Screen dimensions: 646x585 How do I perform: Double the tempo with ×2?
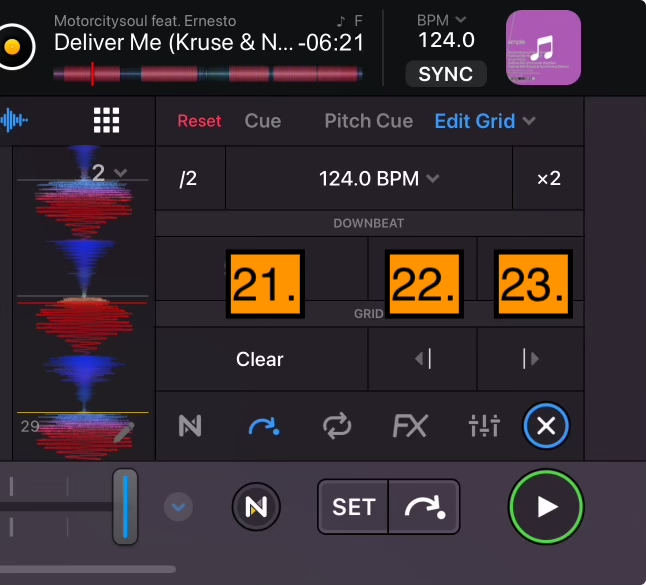point(549,178)
